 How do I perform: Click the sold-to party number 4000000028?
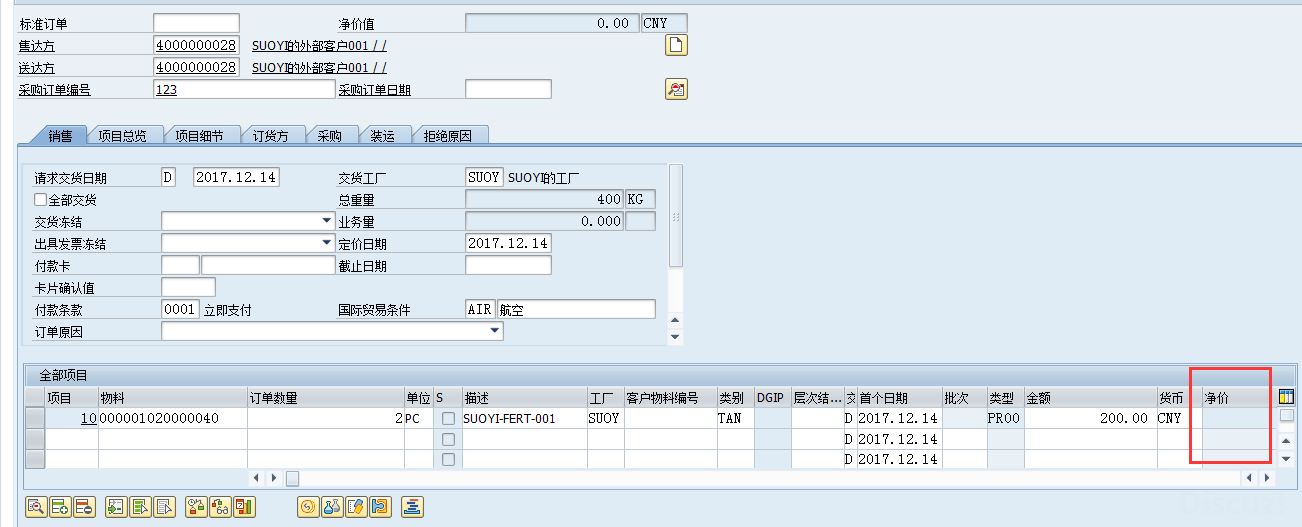click(x=196, y=45)
